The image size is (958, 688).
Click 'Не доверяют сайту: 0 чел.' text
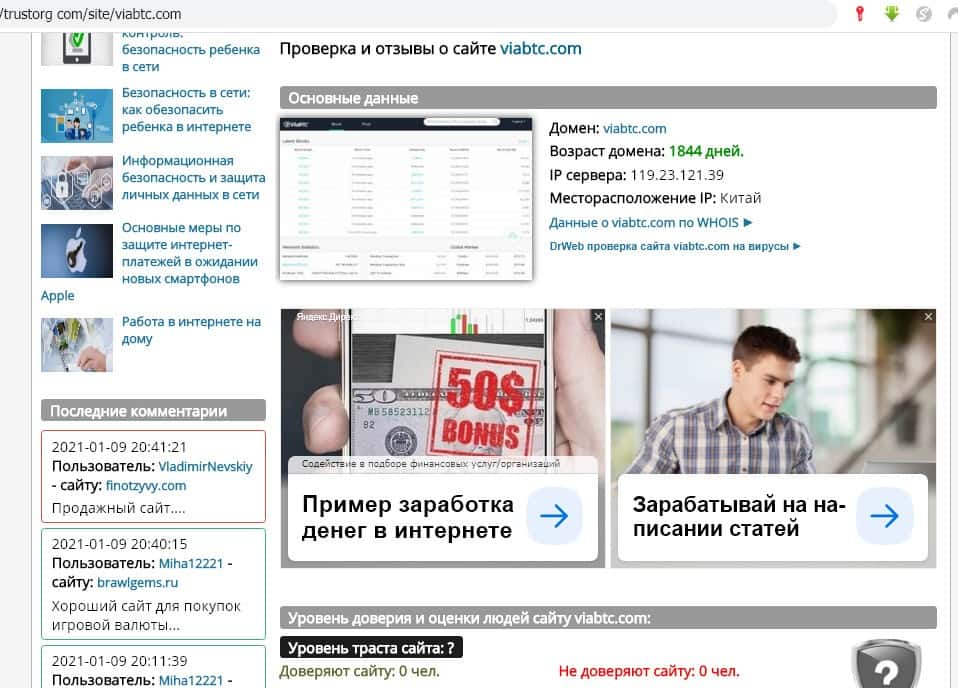point(649,672)
